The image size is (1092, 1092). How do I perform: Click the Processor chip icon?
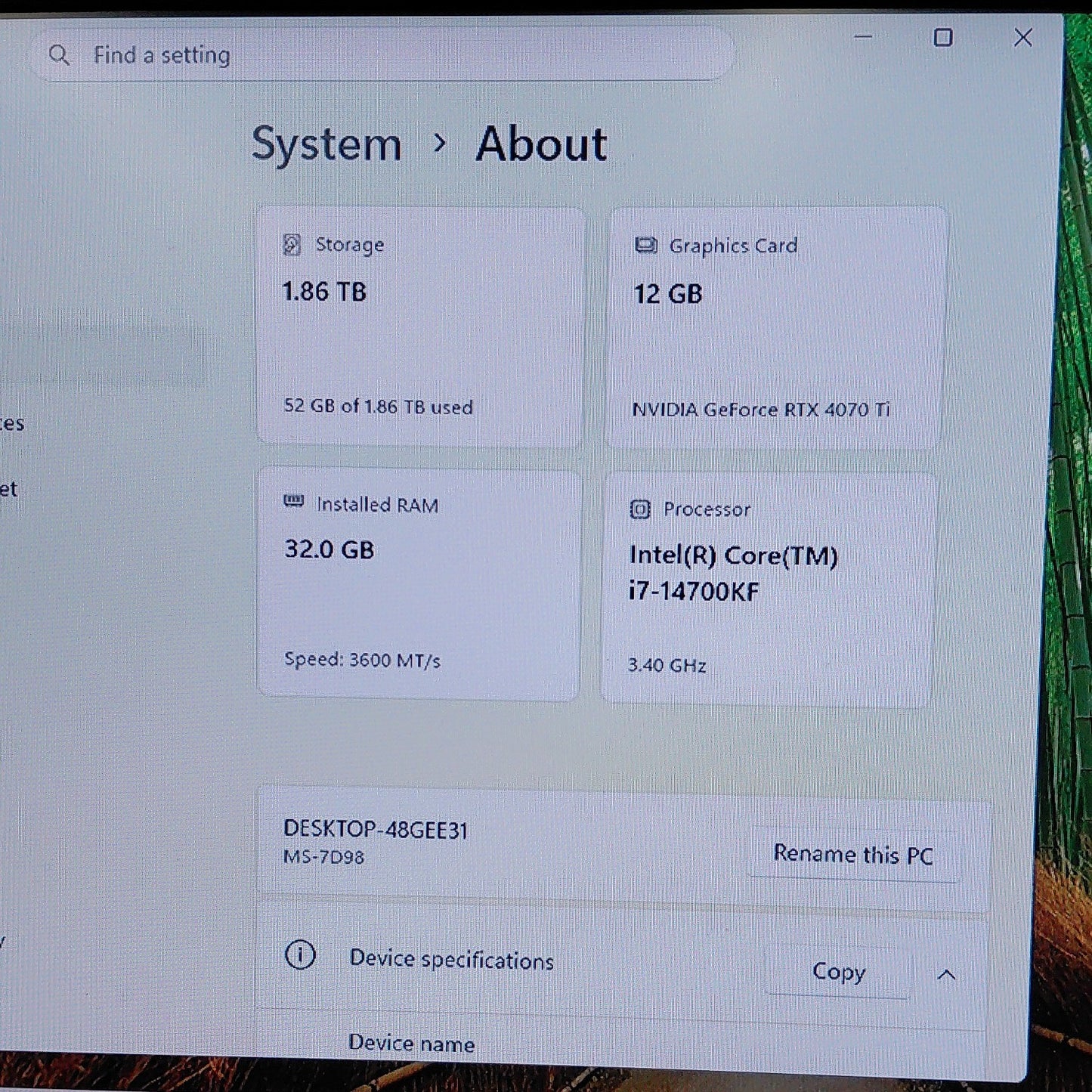point(640,509)
